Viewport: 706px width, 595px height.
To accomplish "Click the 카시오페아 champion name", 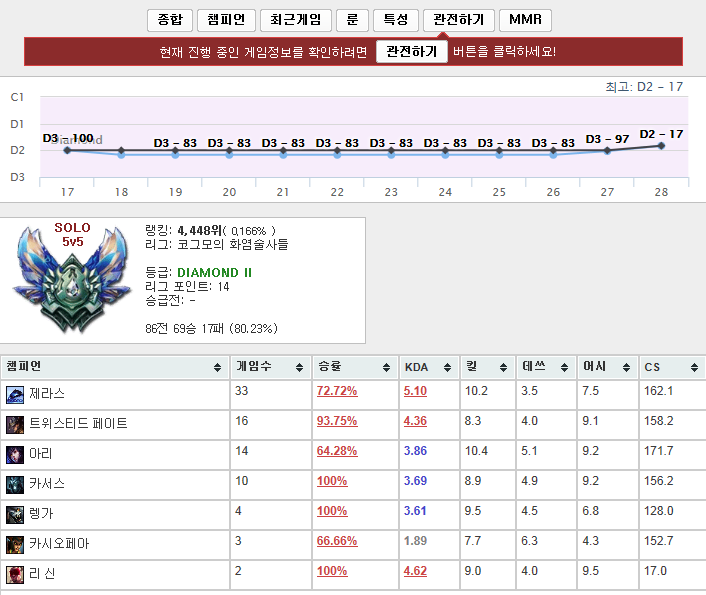I will [x=59, y=544].
